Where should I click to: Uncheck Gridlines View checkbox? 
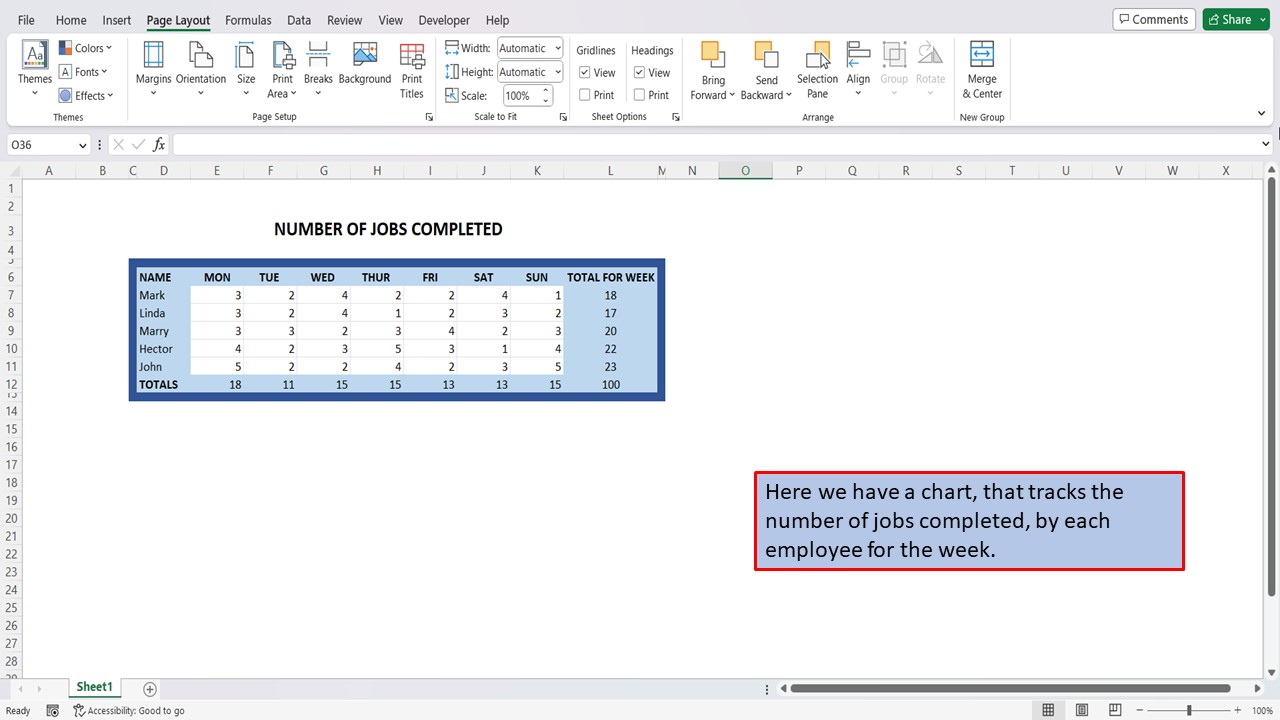click(x=586, y=73)
